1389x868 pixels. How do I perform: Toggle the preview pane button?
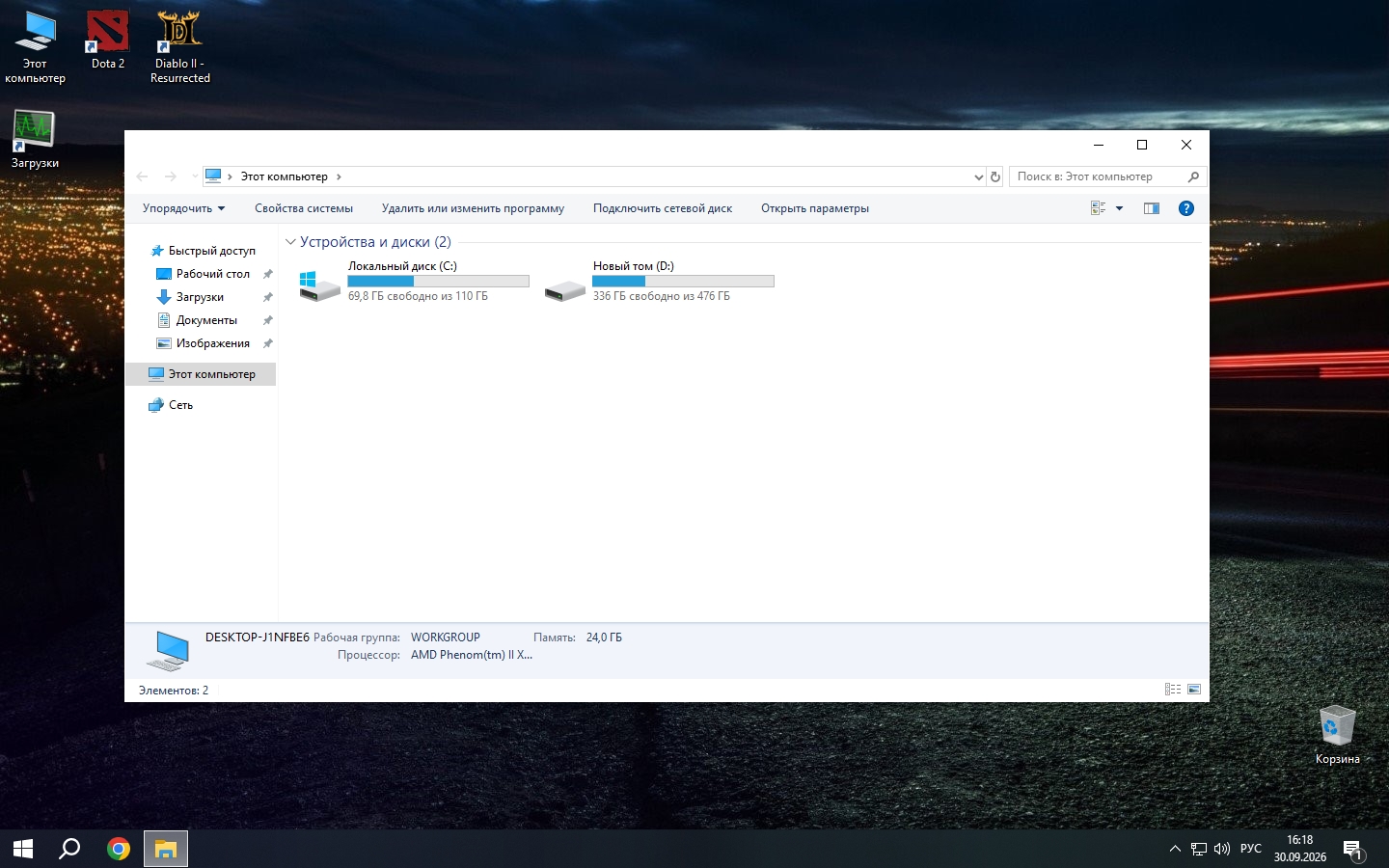[1152, 208]
